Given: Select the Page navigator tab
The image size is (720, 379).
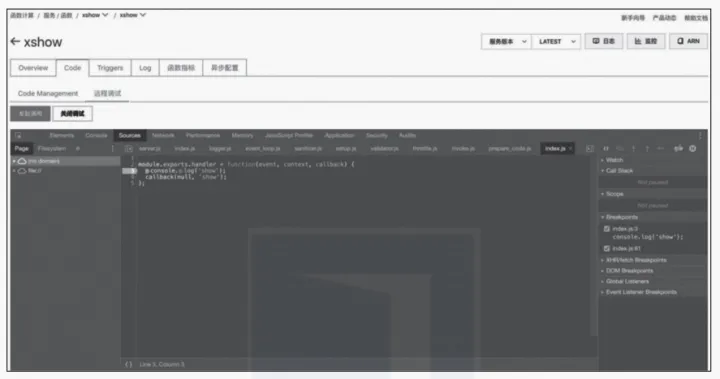Looking at the screenshot, I should point(22,148).
